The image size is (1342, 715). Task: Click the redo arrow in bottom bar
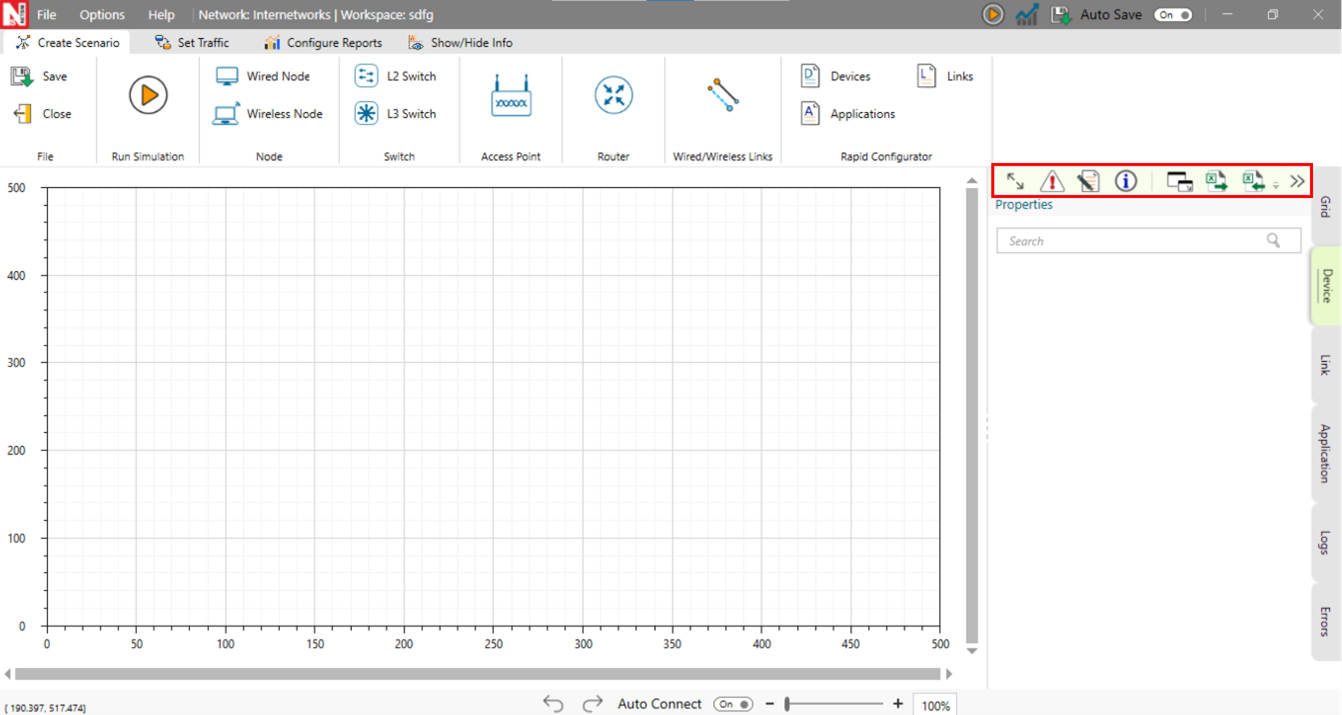[592, 704]
